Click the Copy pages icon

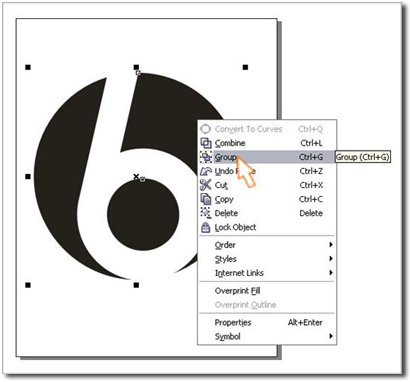pos(206,199)
